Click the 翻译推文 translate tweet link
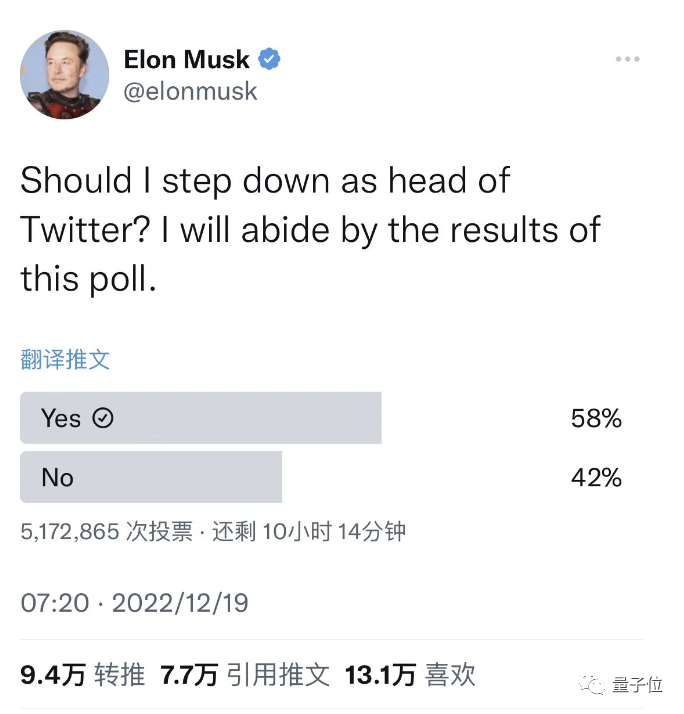684x714 pixels. pos(65,359)
